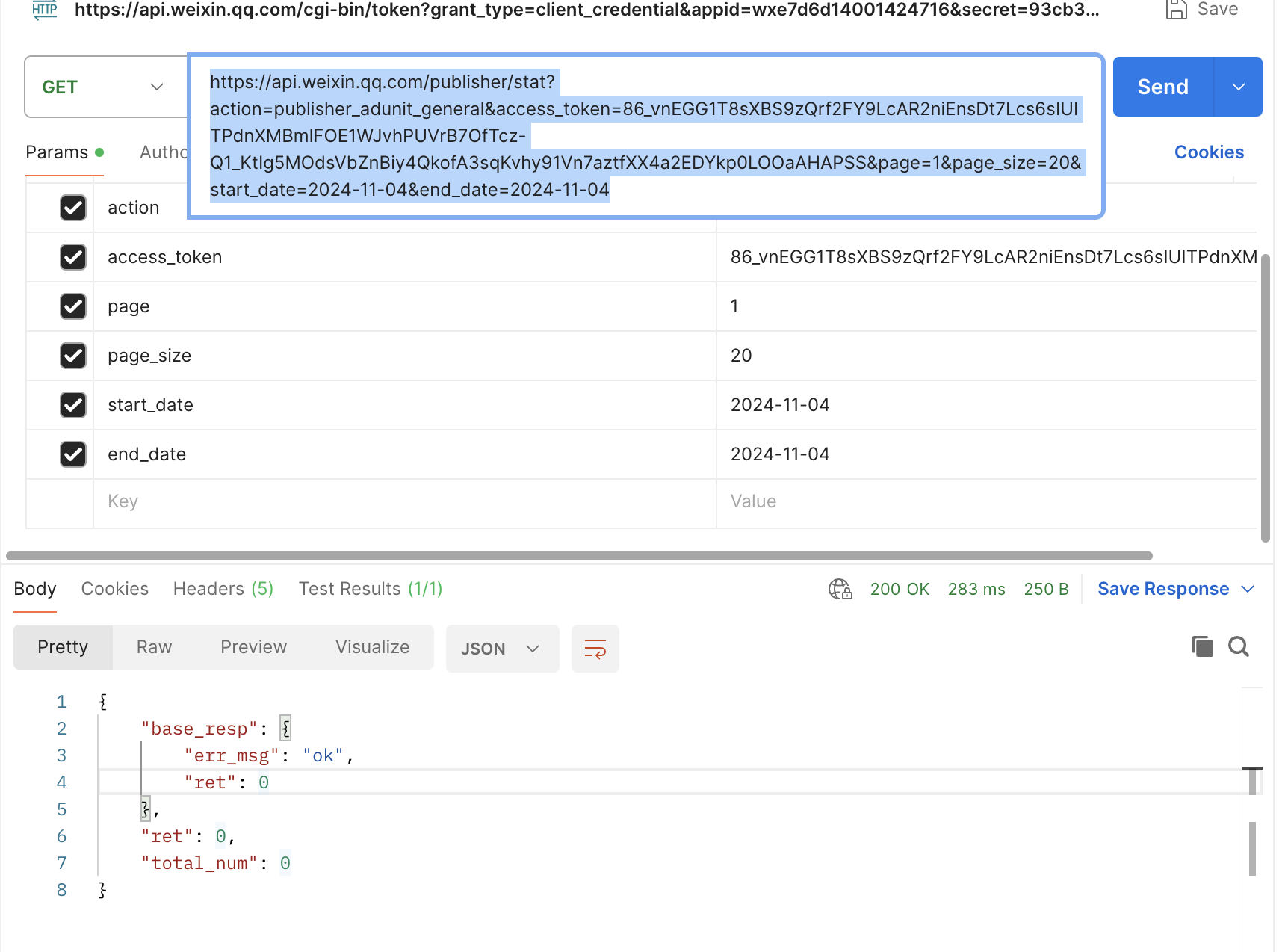The image size is (1288, 952).
Task: Click the Save button label
Action: (x=1218, y=10)
